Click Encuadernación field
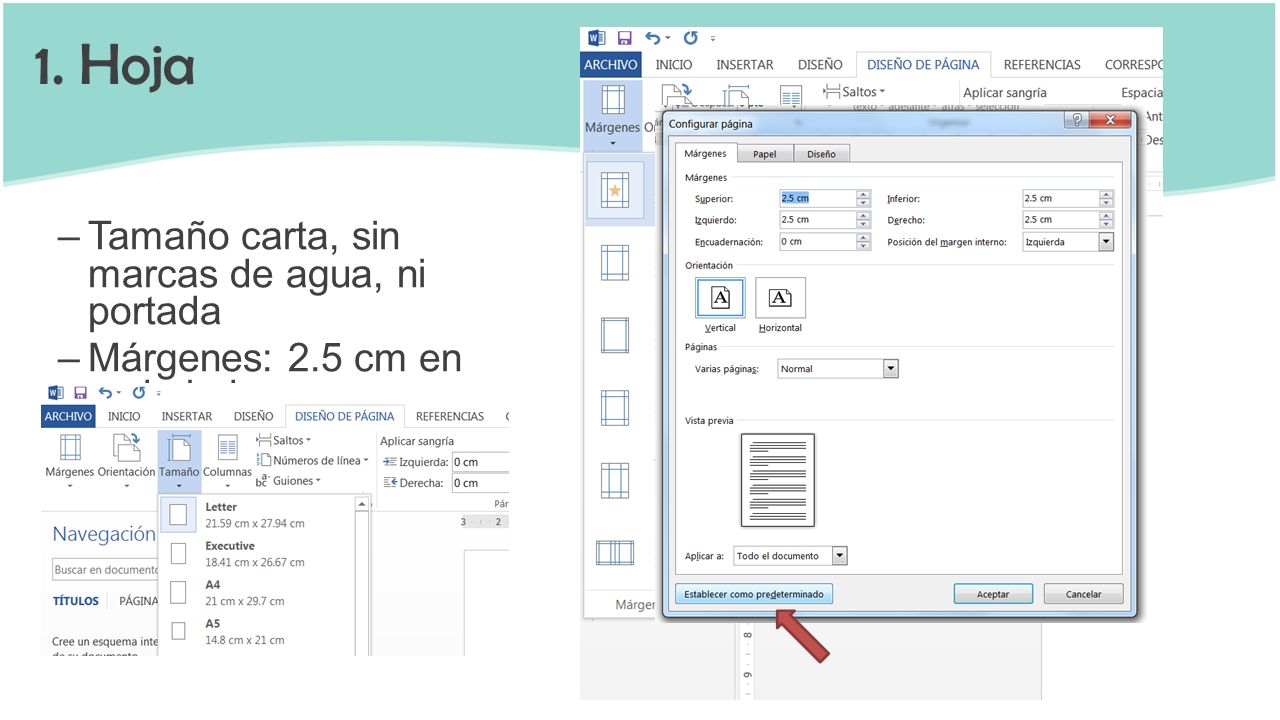 pos(817,242)
